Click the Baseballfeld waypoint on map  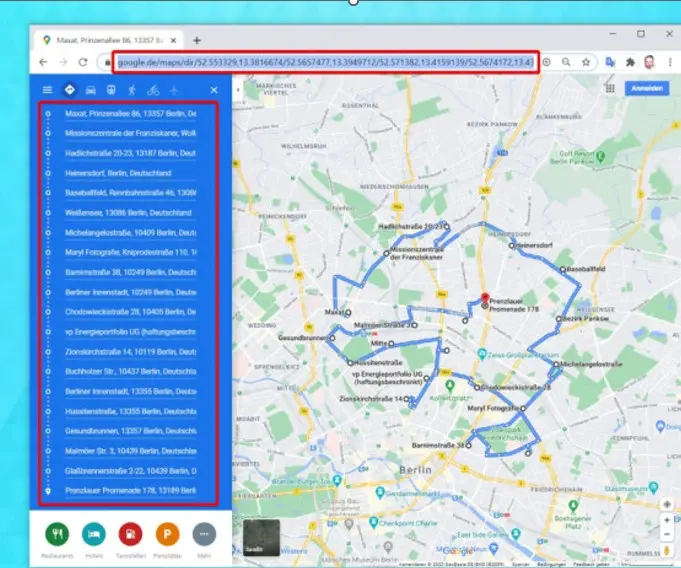(562, 270)
